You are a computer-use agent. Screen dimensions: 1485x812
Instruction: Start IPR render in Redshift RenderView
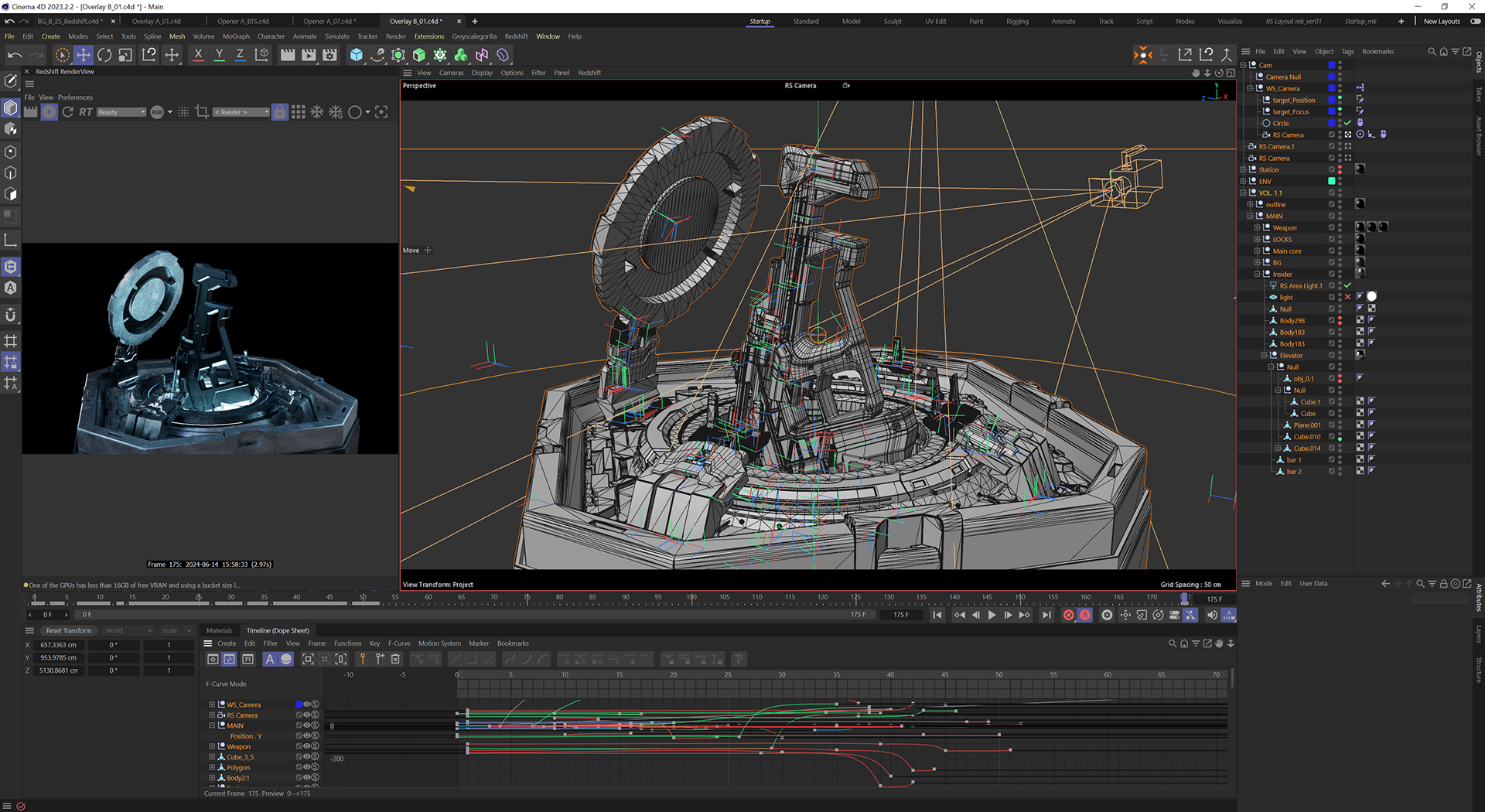click(49, 112)
